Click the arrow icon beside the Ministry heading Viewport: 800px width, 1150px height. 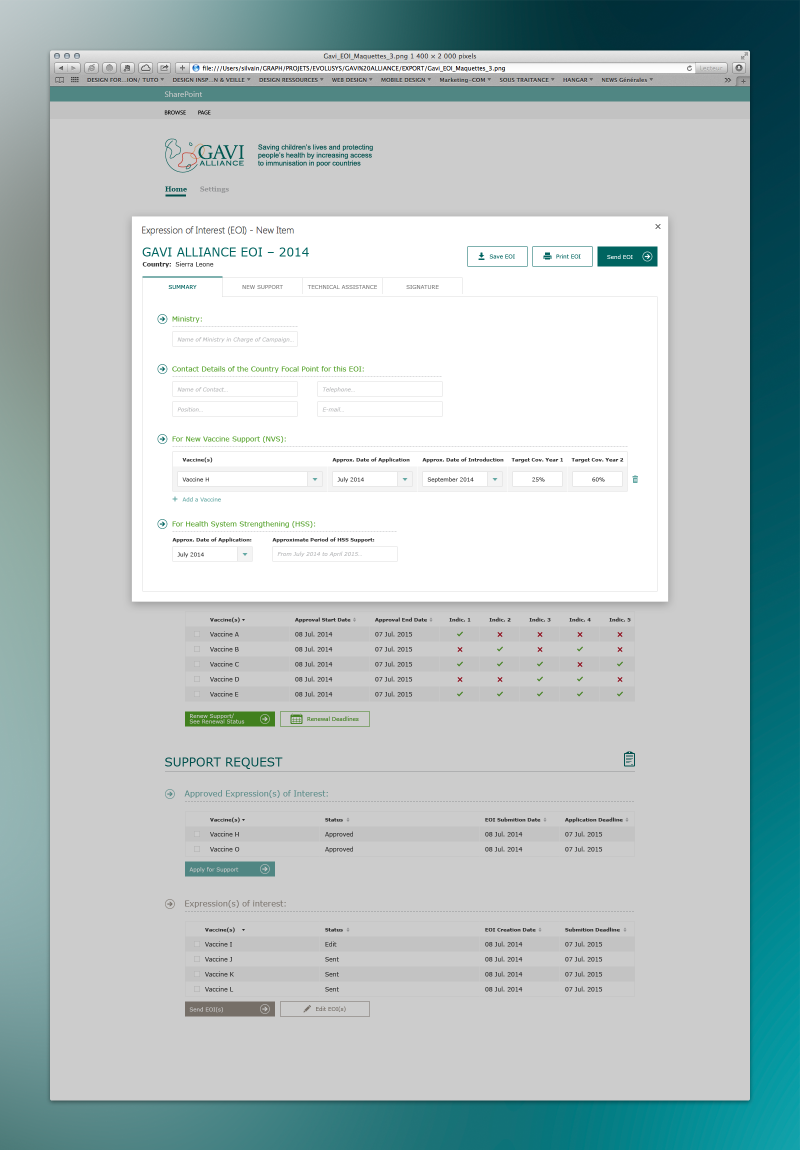[162, 319]
